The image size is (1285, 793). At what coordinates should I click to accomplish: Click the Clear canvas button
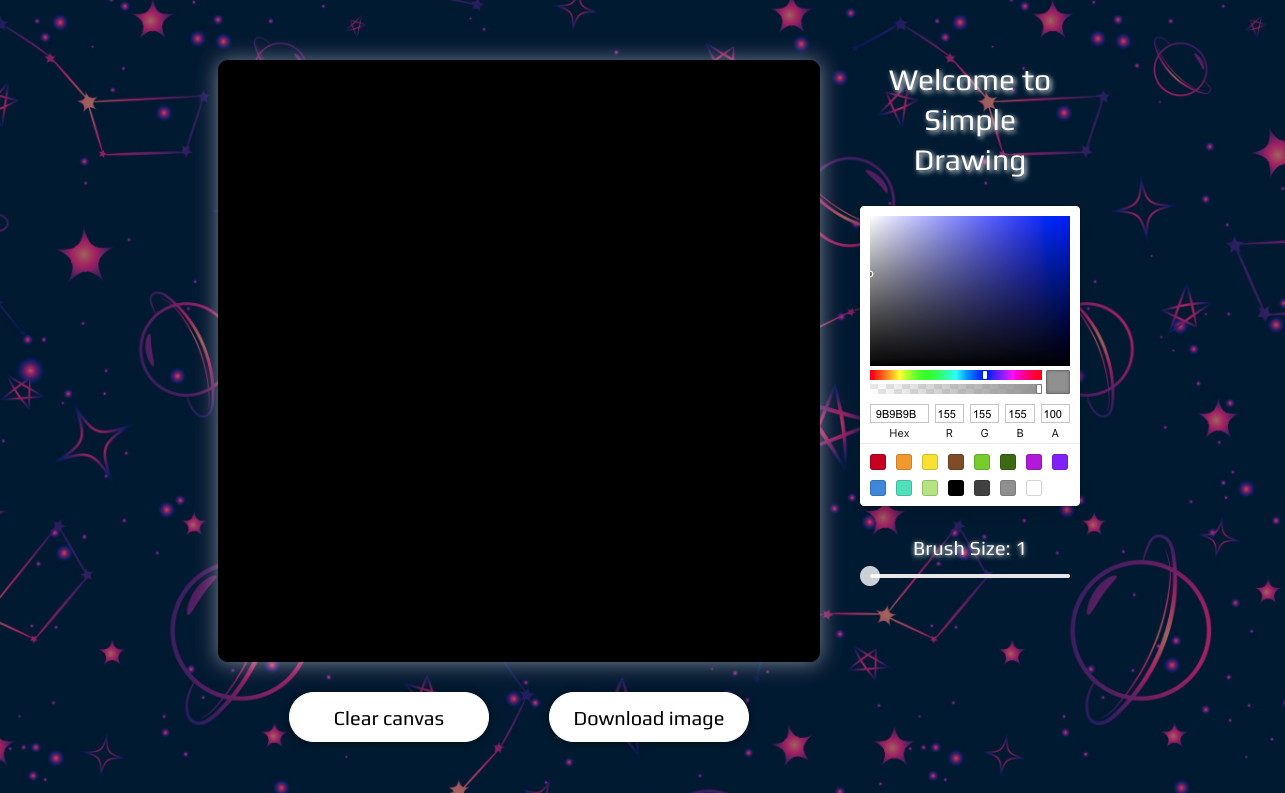click(389, 717)
